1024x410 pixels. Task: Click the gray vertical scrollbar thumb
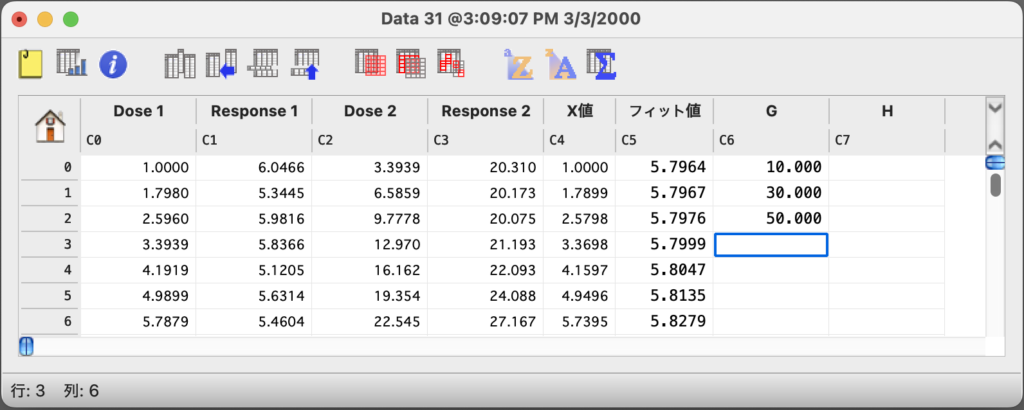995,185
